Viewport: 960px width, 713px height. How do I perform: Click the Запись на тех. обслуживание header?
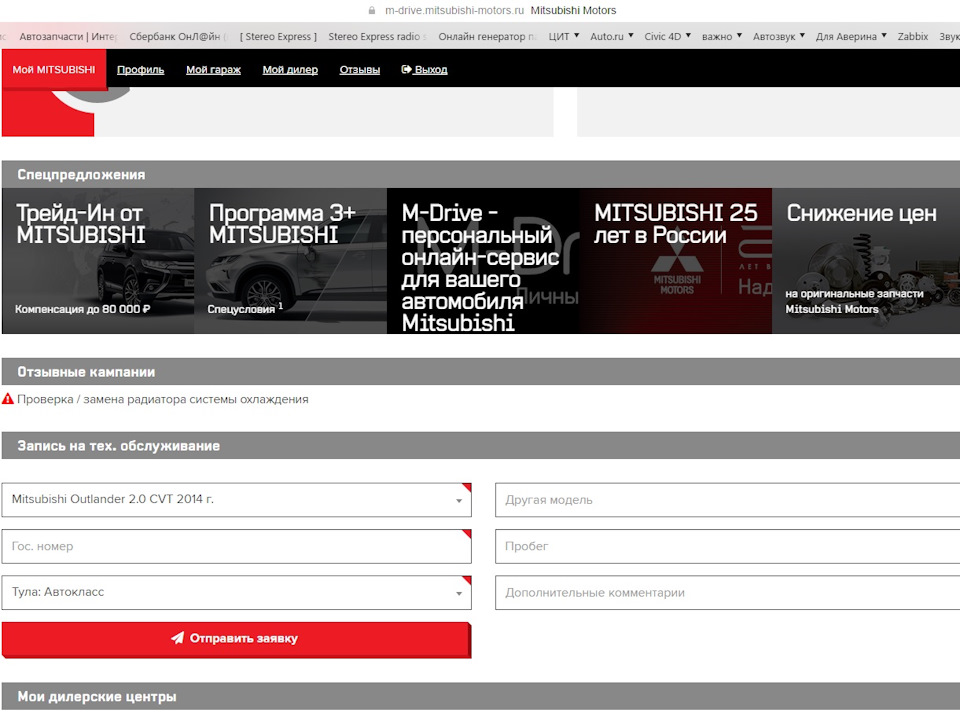coord(481,446)
